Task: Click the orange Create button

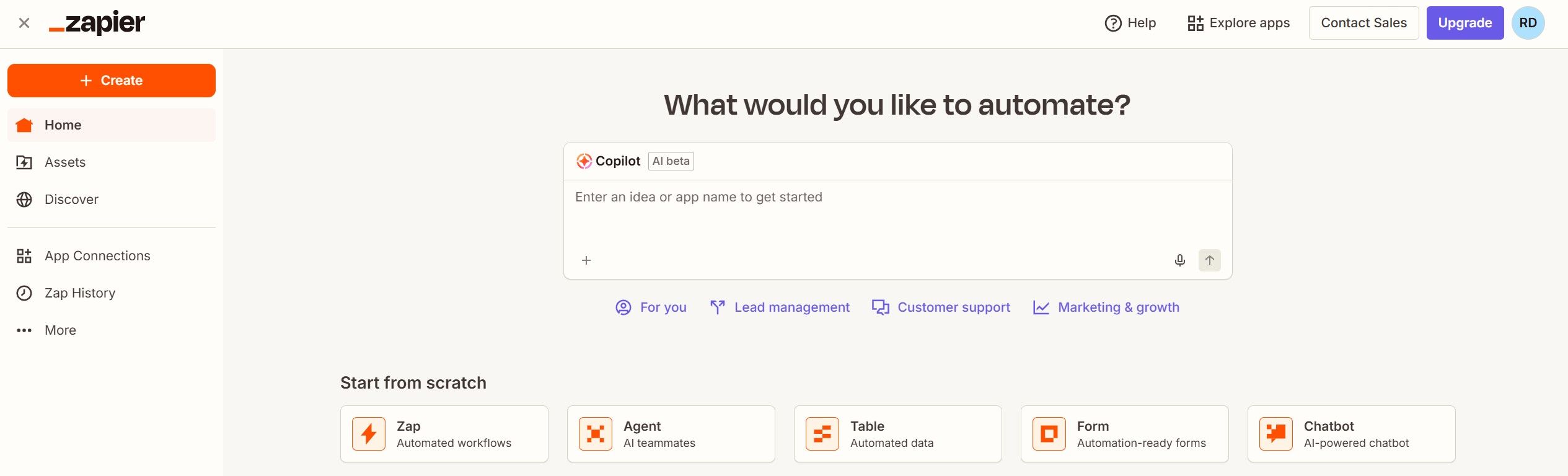Action: point(112,81)
